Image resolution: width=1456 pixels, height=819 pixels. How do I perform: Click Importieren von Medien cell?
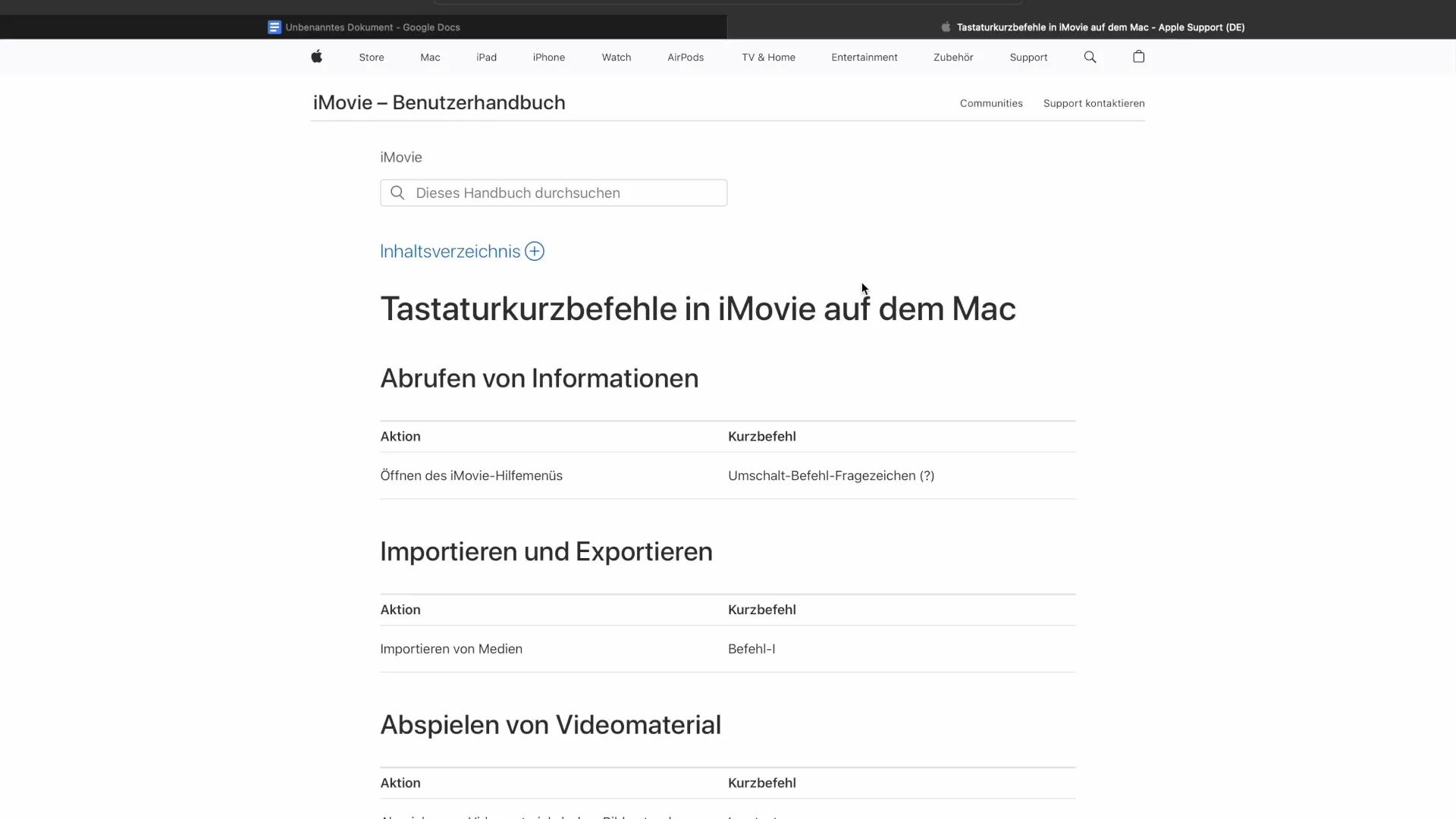(451, 649)
